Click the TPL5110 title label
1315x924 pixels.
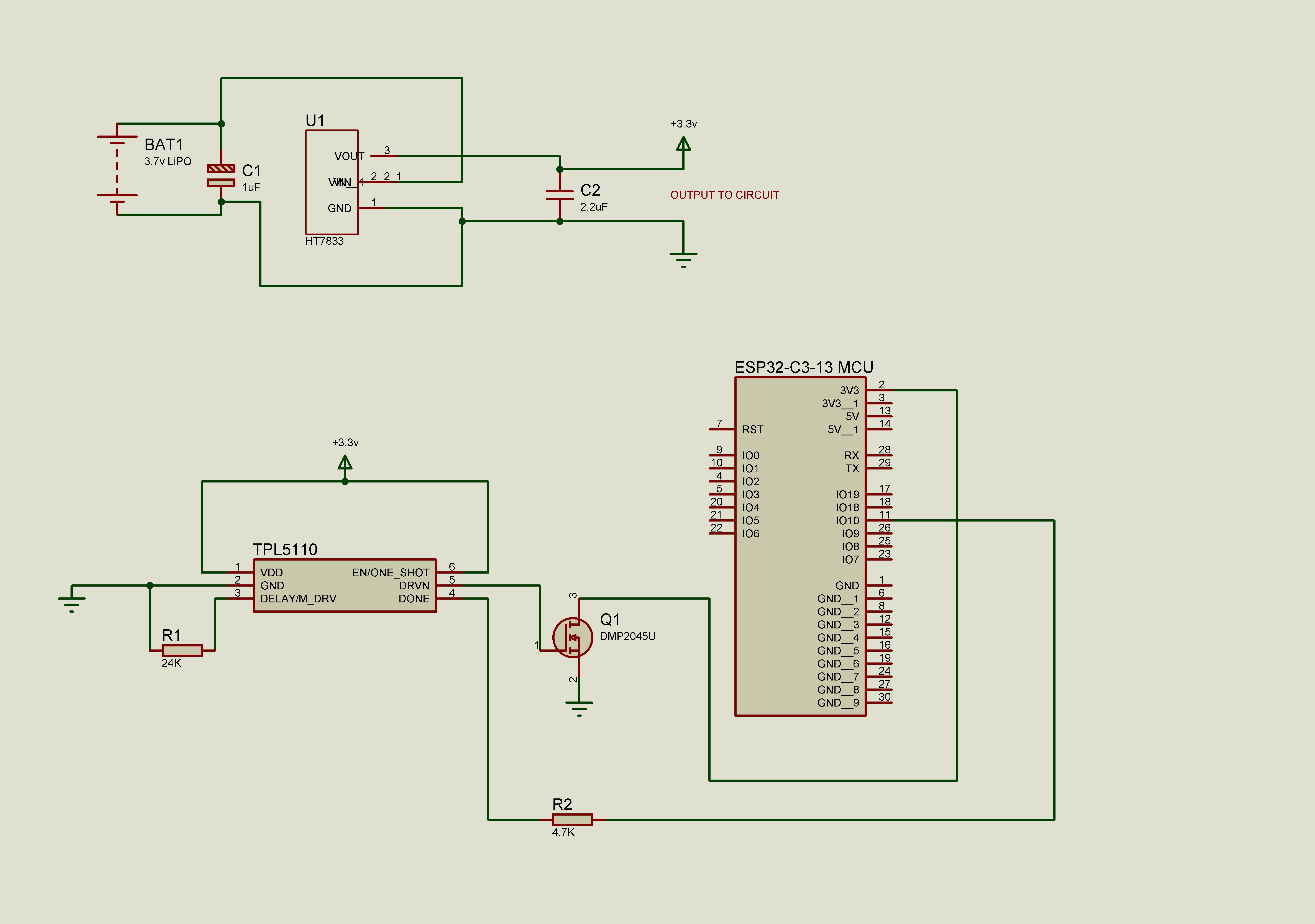pos(285,549)
